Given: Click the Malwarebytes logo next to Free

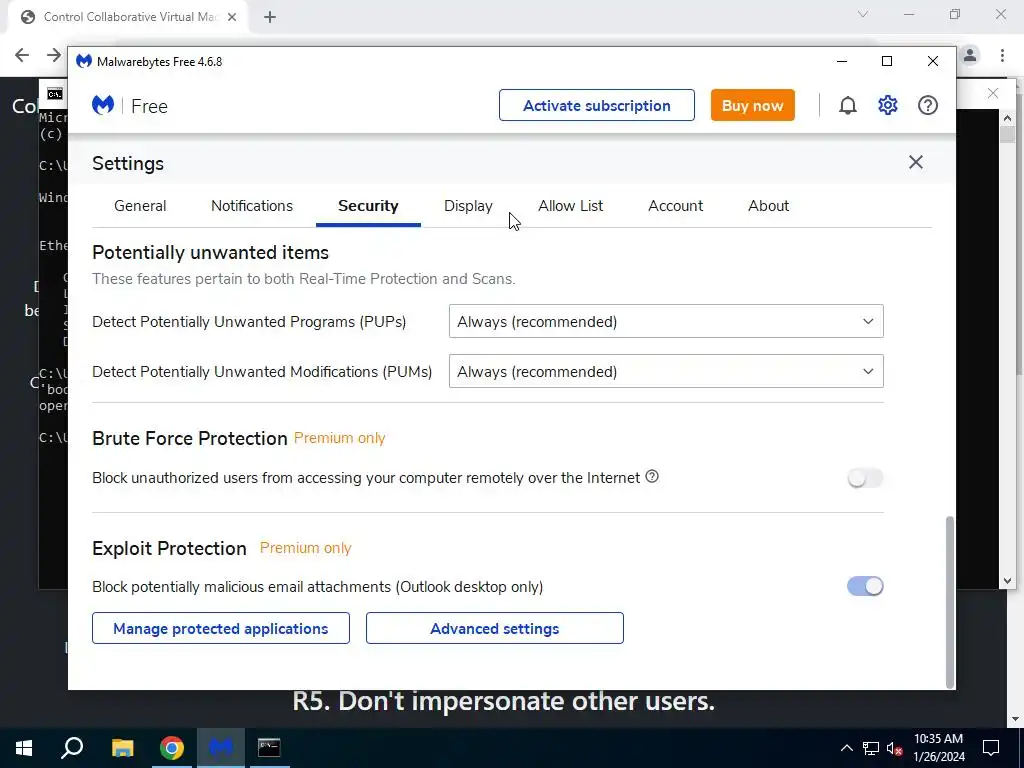Looking at the screenshot, I should pyautogui.click(x=103, y=105).
